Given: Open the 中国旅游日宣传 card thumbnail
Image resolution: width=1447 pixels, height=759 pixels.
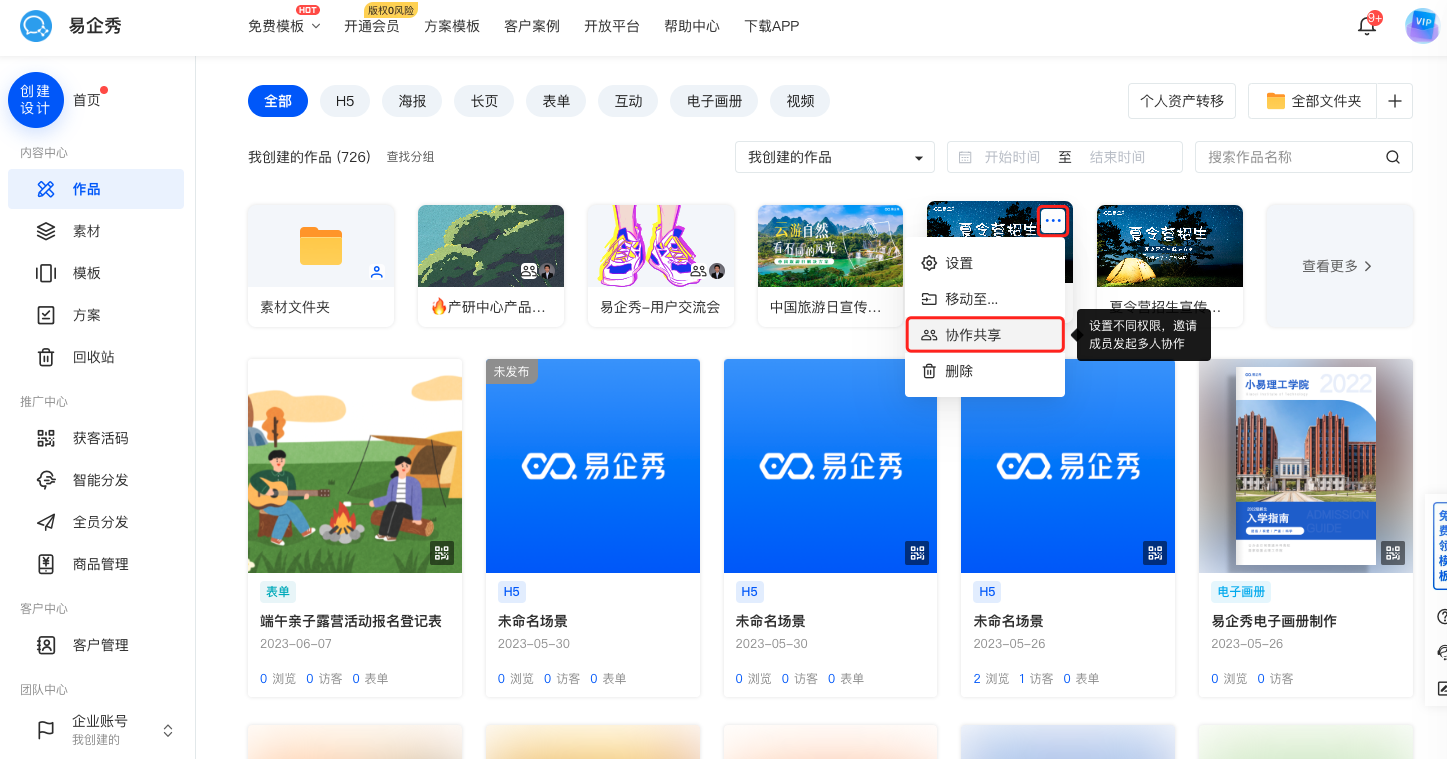Looking at the screenshot, I should click(831, 246).
